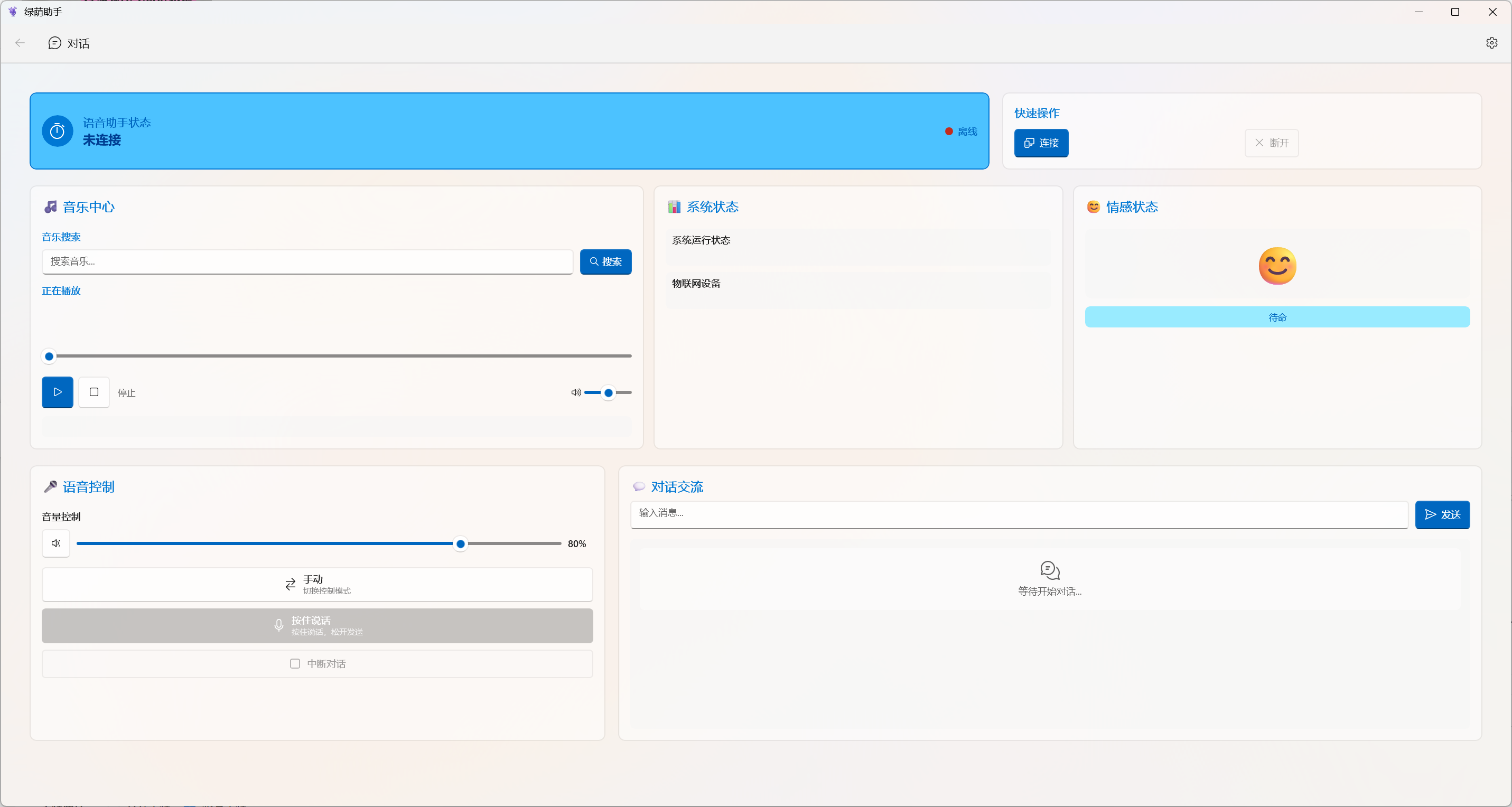Click the 对话 chat bubble icon
The width and height of the screenshot is (1512, 807).
coord(54,43)
